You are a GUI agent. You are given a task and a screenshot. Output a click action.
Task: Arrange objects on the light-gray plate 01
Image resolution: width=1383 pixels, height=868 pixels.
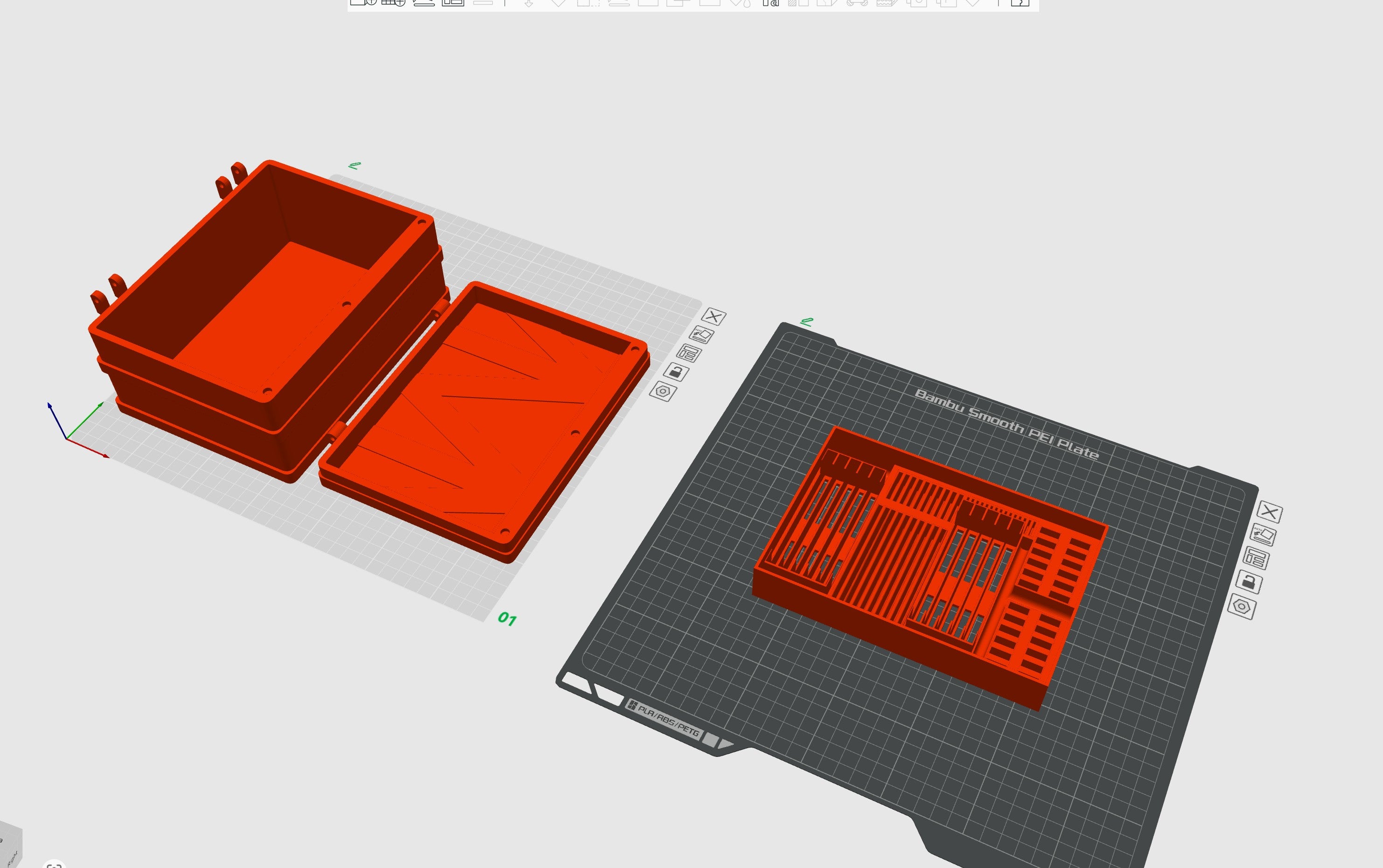point(689,353)
